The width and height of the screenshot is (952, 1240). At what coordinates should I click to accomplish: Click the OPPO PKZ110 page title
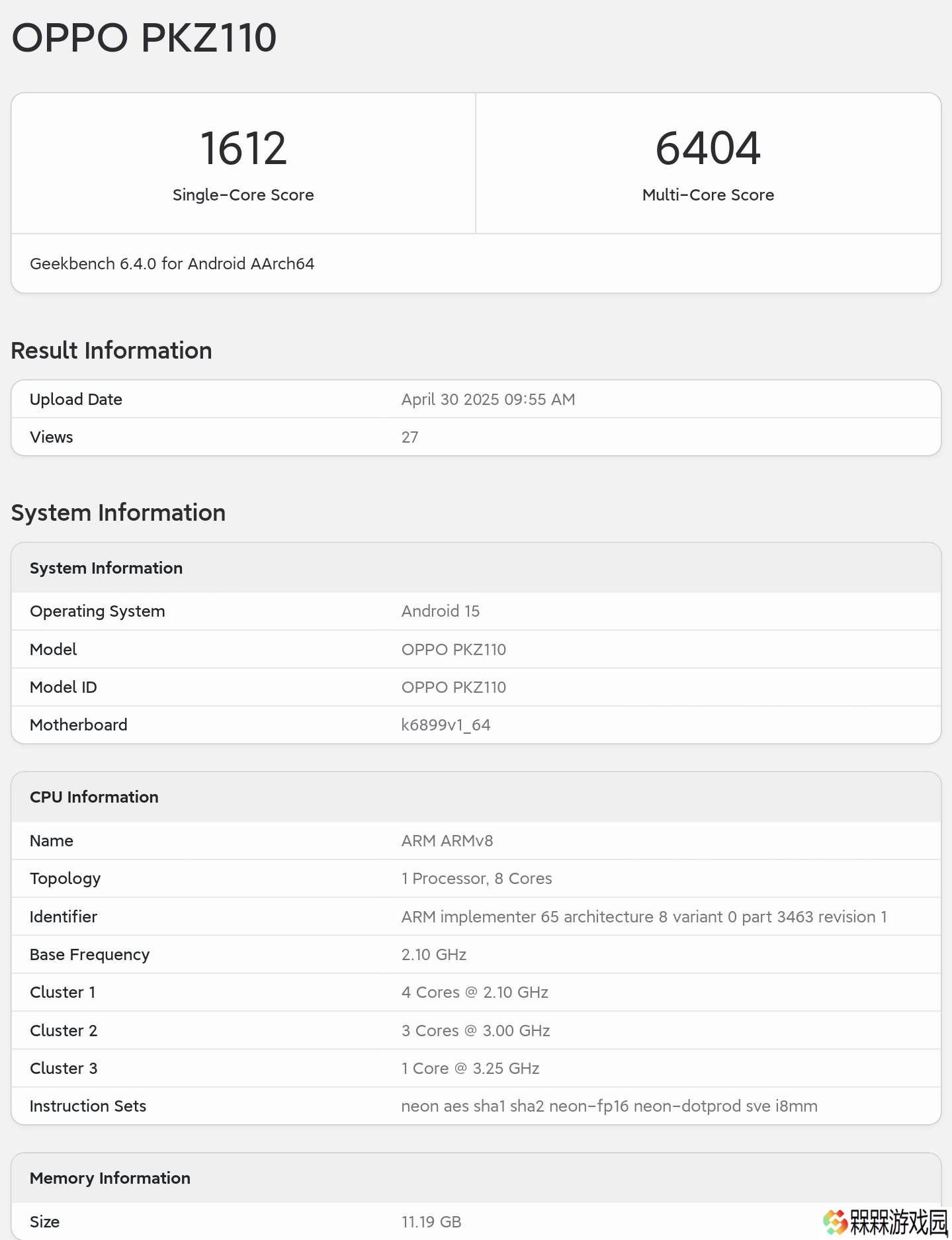(x=144, y=38)
